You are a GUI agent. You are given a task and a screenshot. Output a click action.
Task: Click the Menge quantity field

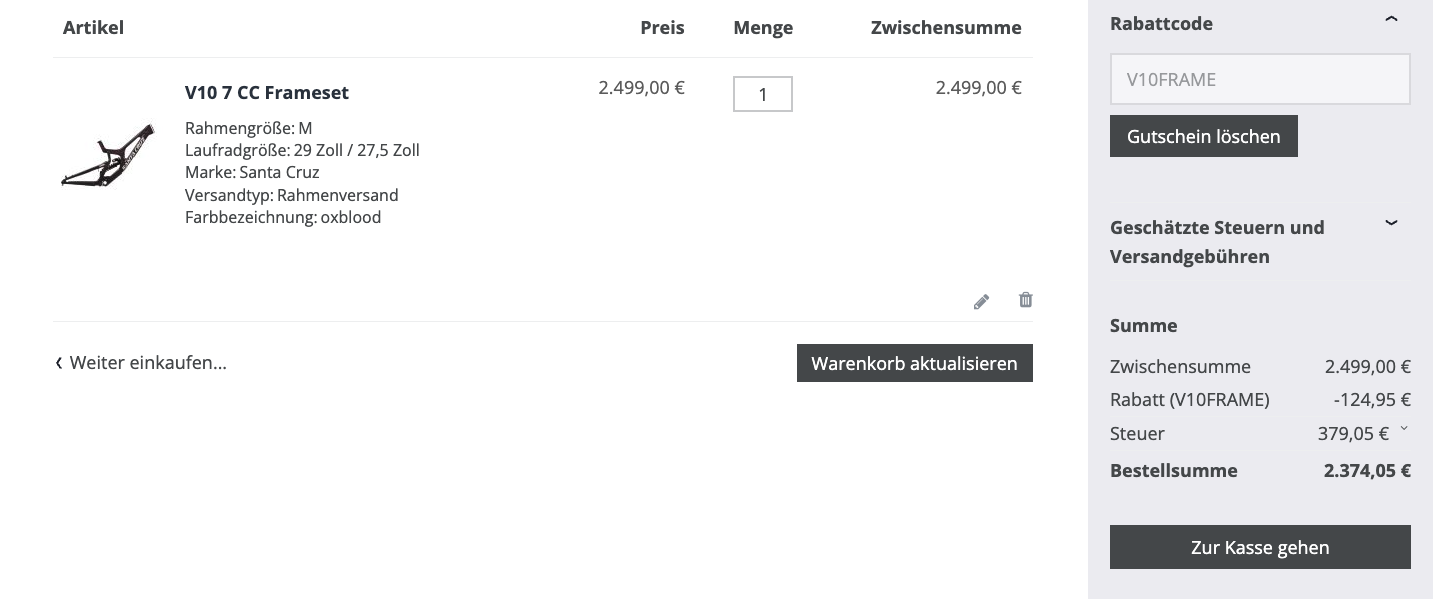[x=762, y=94]
